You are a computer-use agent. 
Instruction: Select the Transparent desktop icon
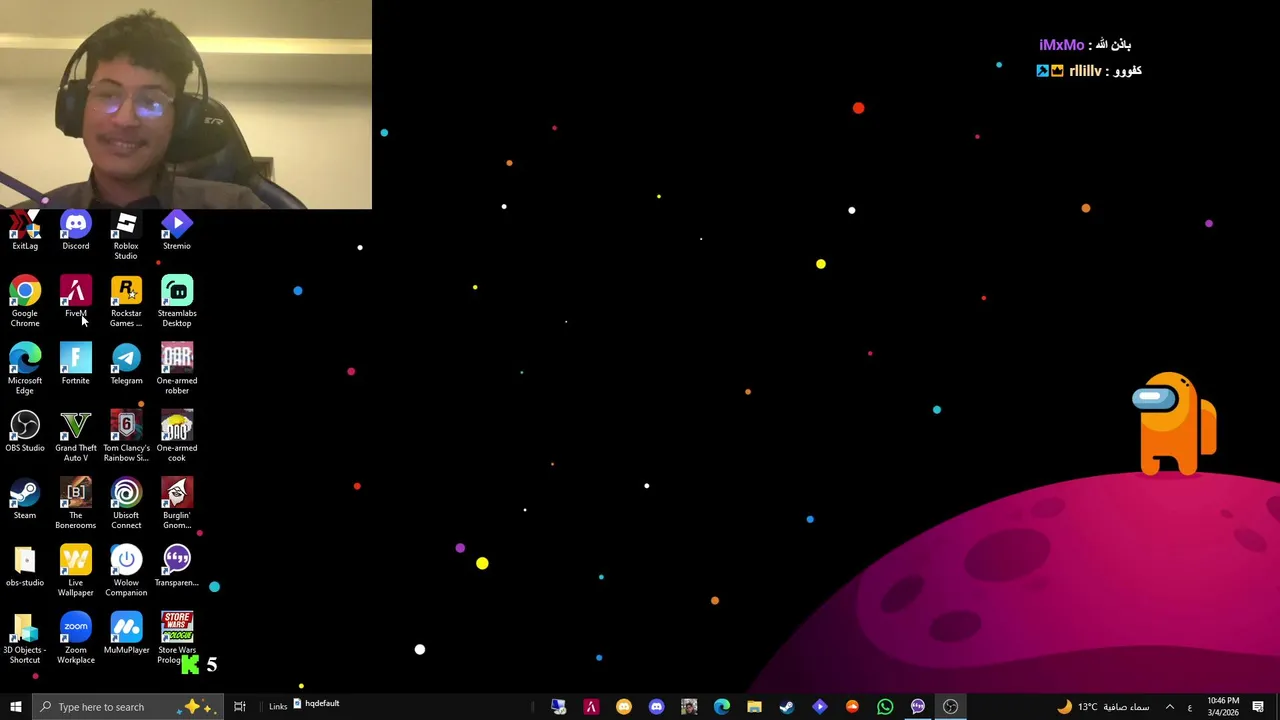click(177, 566)
